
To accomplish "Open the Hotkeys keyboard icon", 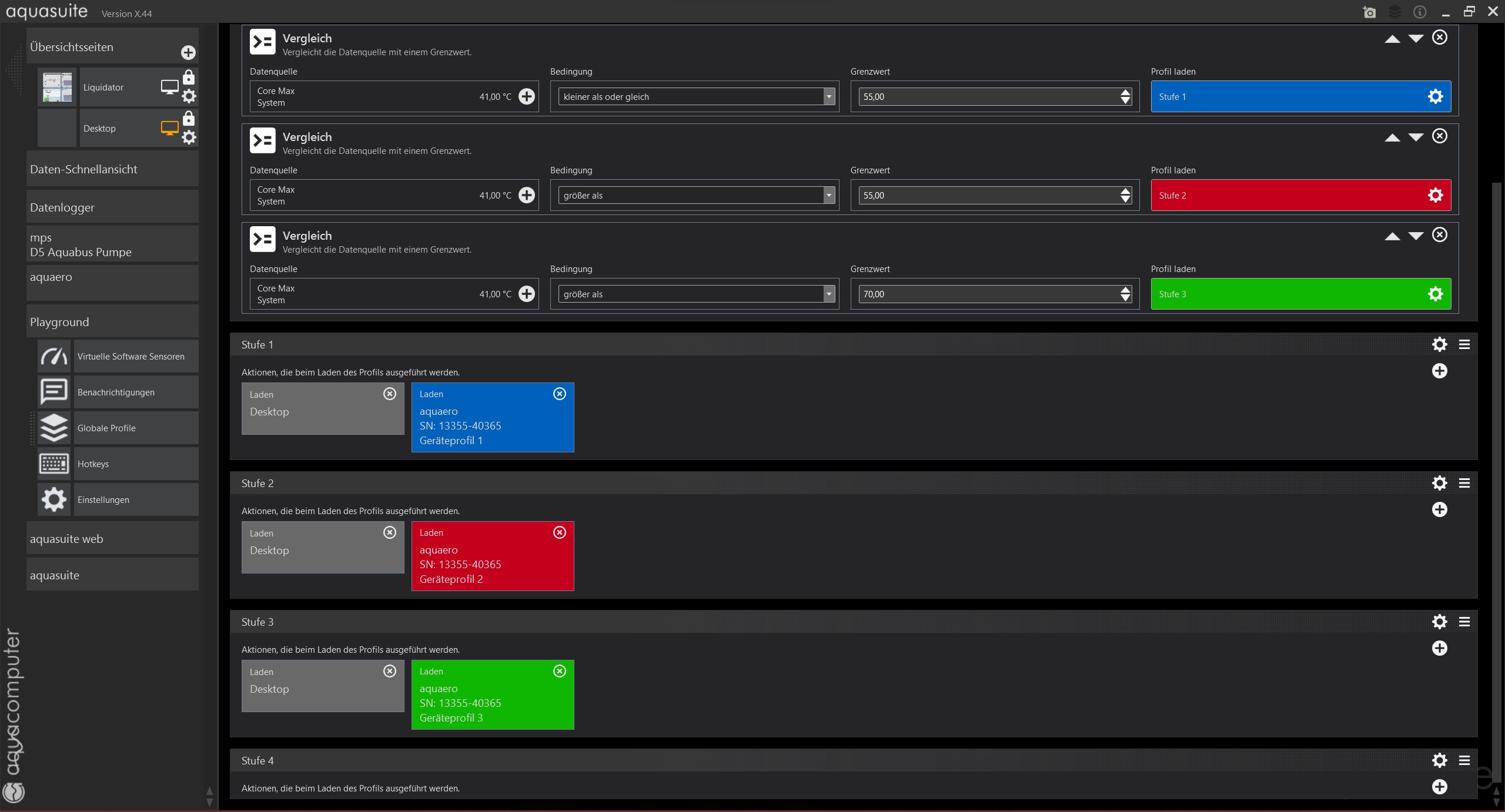I will click(x=54, y=464).
